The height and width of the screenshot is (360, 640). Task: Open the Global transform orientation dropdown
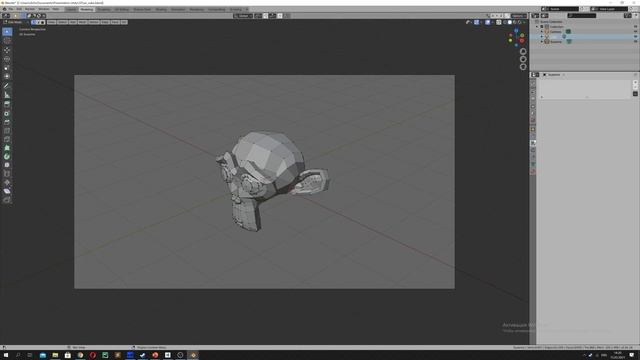click(x=243, y=16)
